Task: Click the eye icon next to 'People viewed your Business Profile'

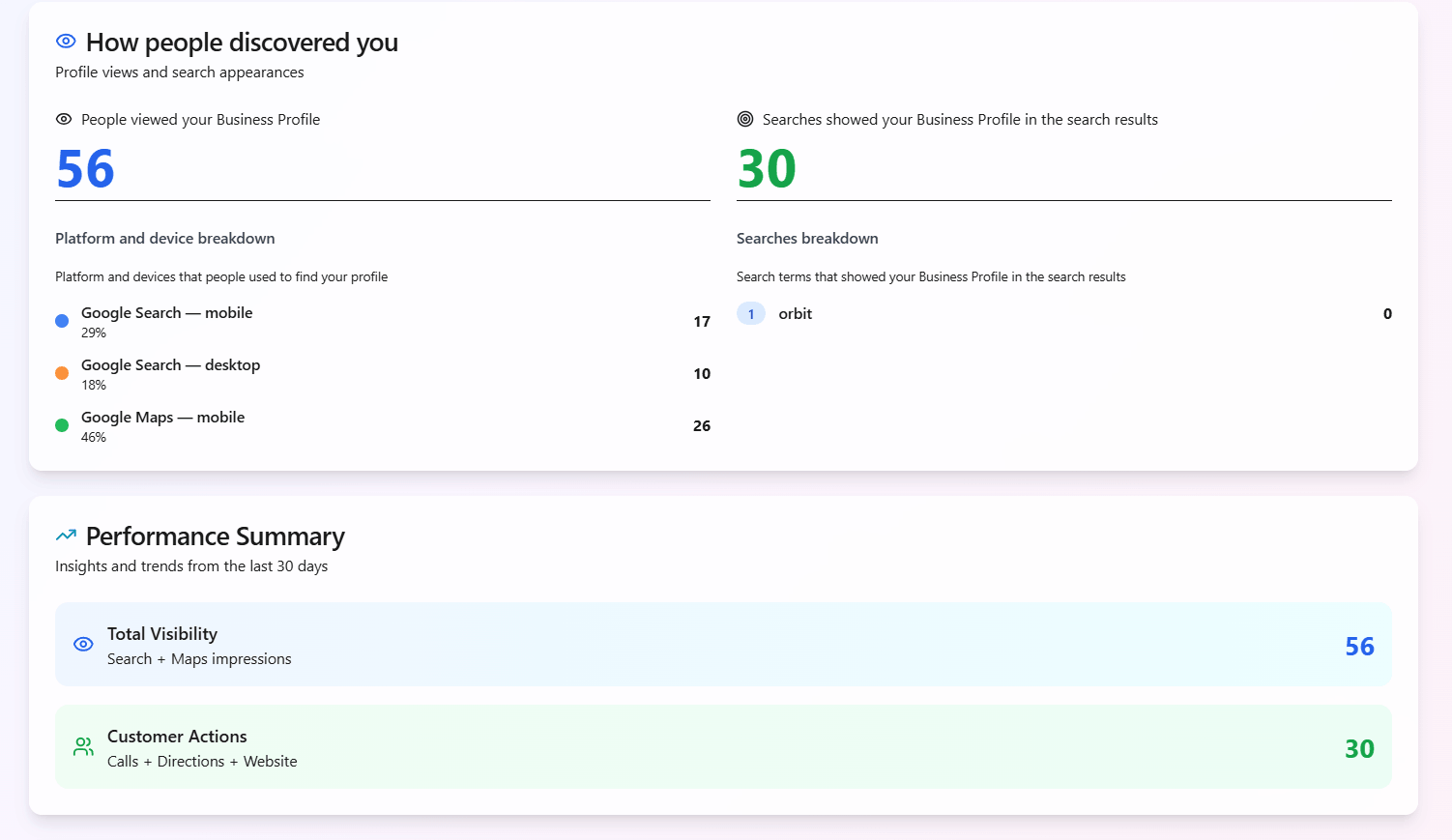Action: pyautogui.click(x=64, y=119)
